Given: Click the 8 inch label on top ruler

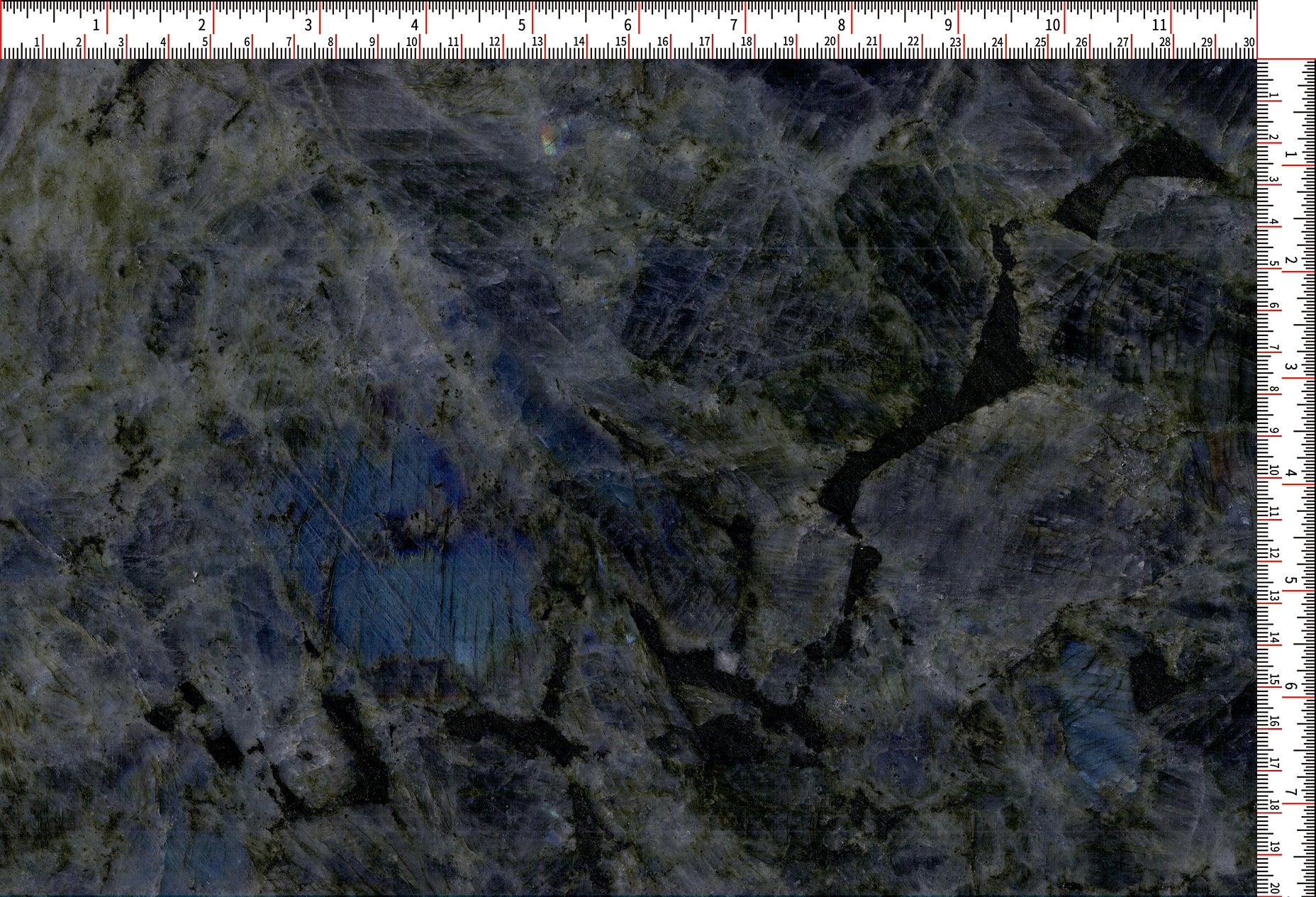Looking at the screenshot, I should 841,26.
